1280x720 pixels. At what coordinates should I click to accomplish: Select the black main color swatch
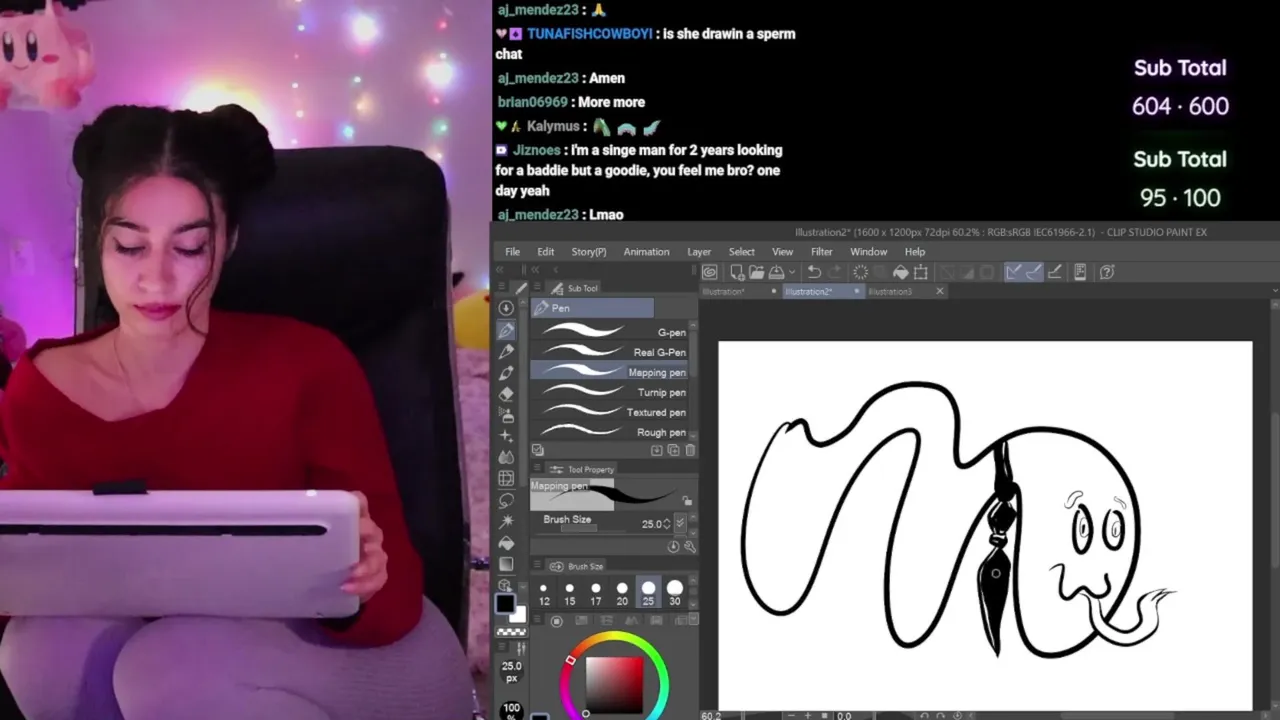point(505,603)
